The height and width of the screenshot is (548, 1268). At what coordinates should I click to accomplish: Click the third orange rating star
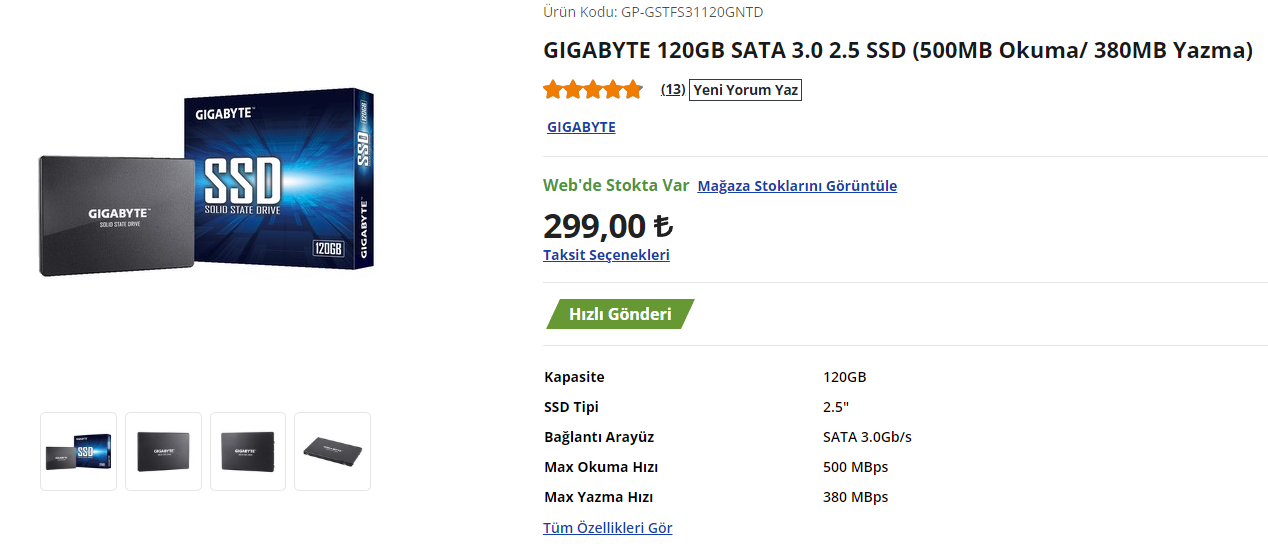pyautogui.click(x=593, y=90)
